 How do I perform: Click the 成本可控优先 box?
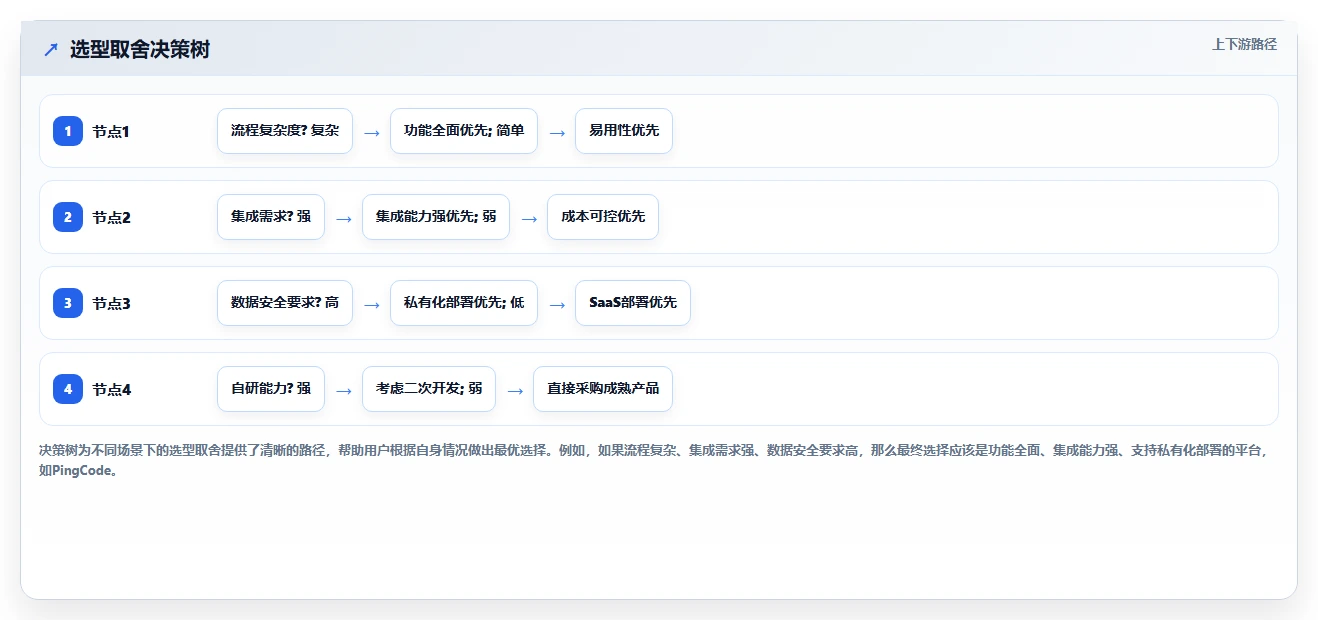(x=603, y=217)
